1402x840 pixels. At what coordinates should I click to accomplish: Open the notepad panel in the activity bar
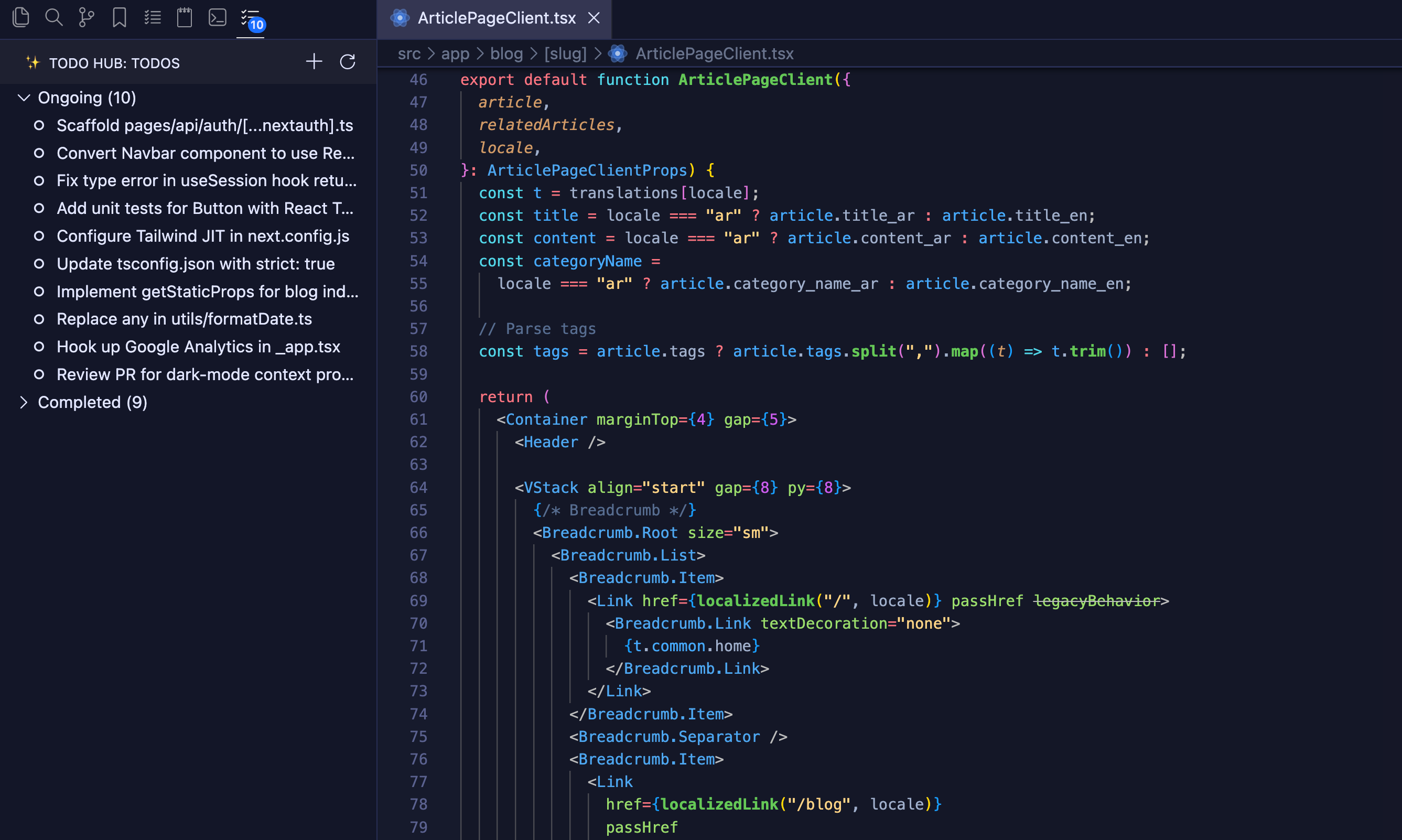[x=184, y=17]
